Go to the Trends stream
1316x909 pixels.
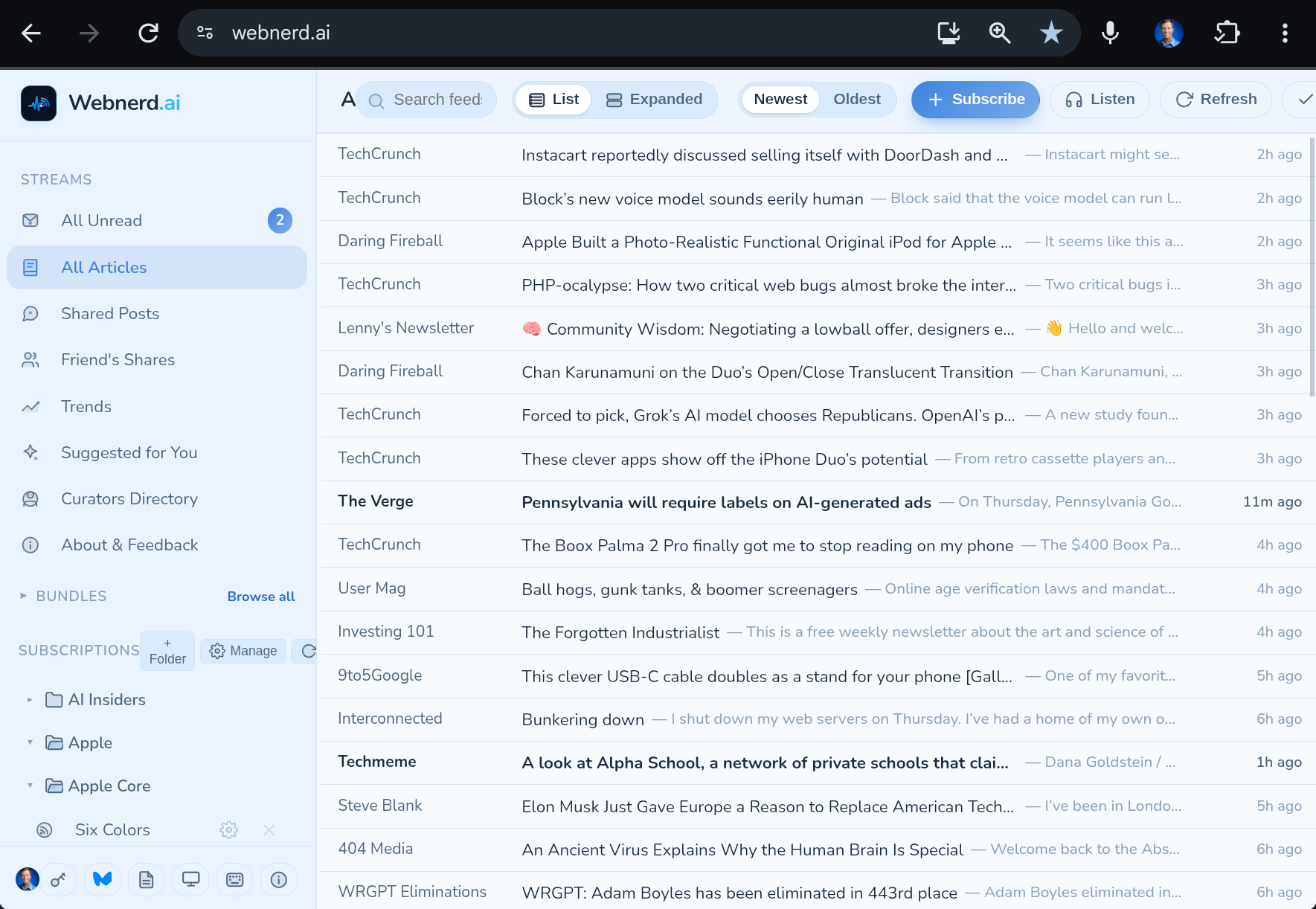157,406
